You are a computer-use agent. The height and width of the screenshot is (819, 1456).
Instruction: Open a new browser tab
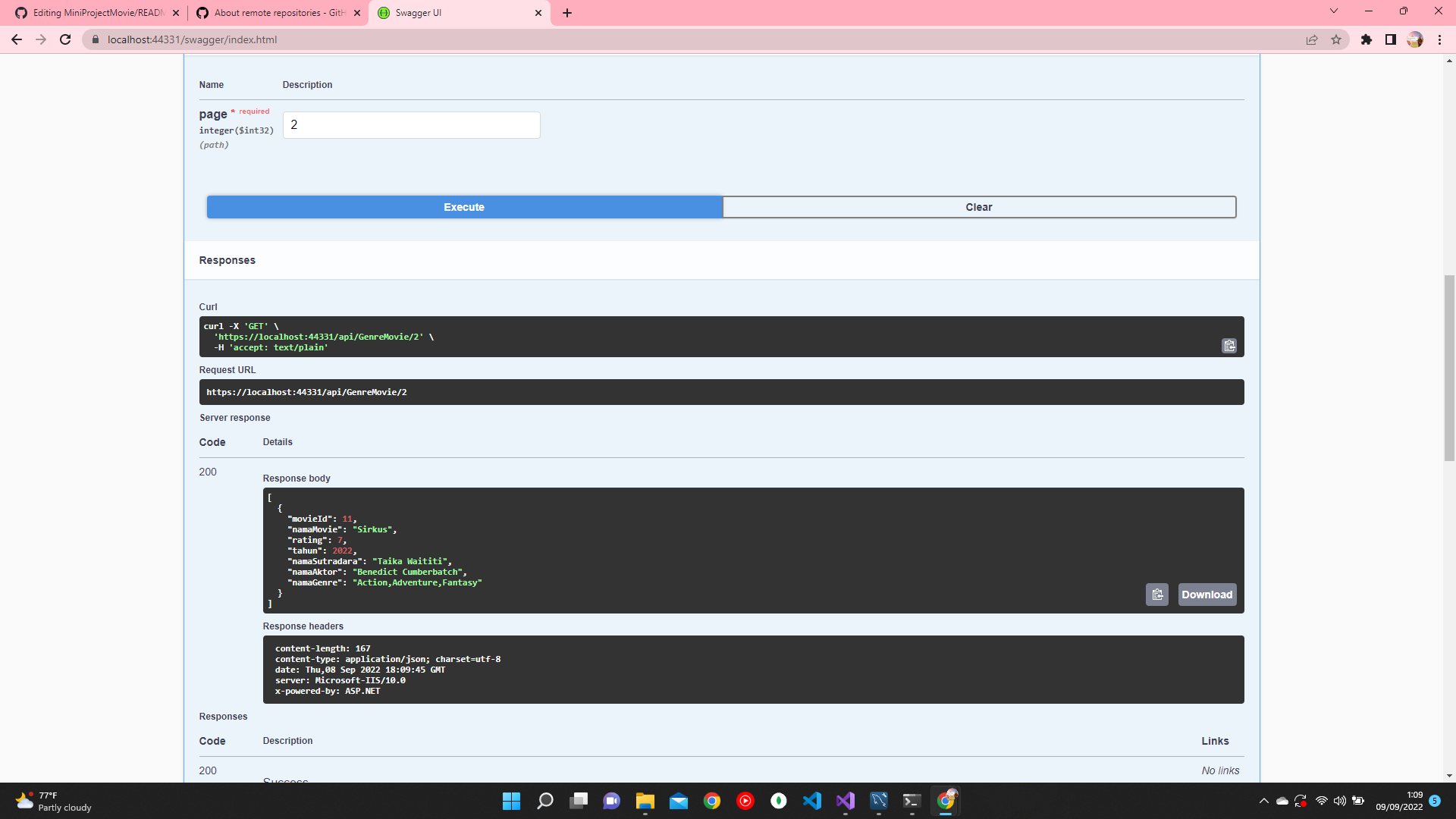pyautogui.click(x=567, y=13)
